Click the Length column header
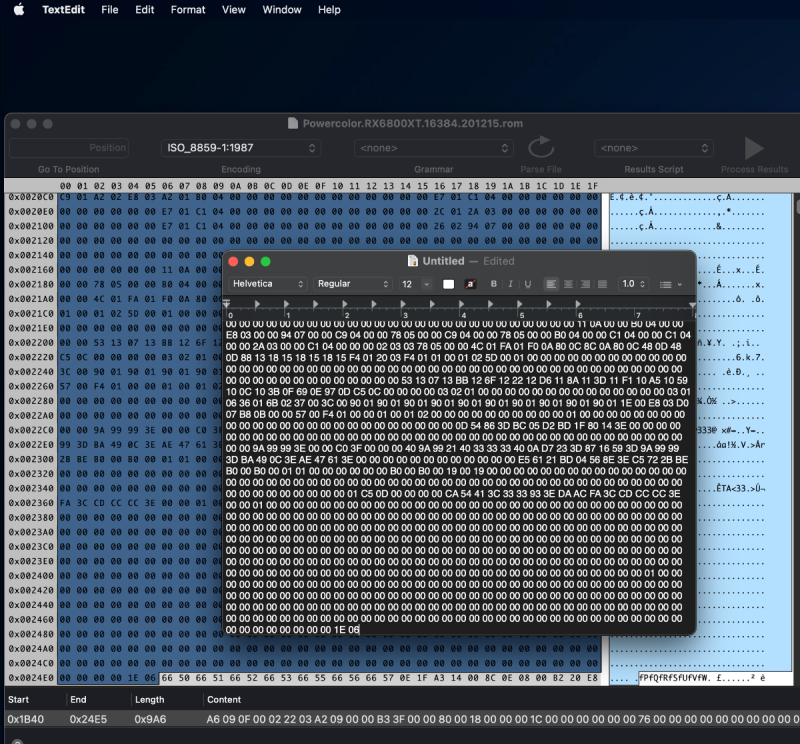The width and height of the screenshot is (800, 744). pos(149,699)
